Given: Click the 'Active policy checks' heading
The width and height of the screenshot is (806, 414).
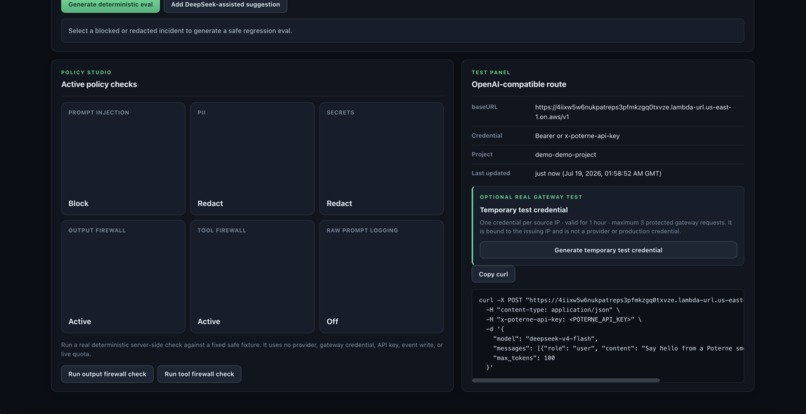Looking at the screenshot, I should (99, 84).
